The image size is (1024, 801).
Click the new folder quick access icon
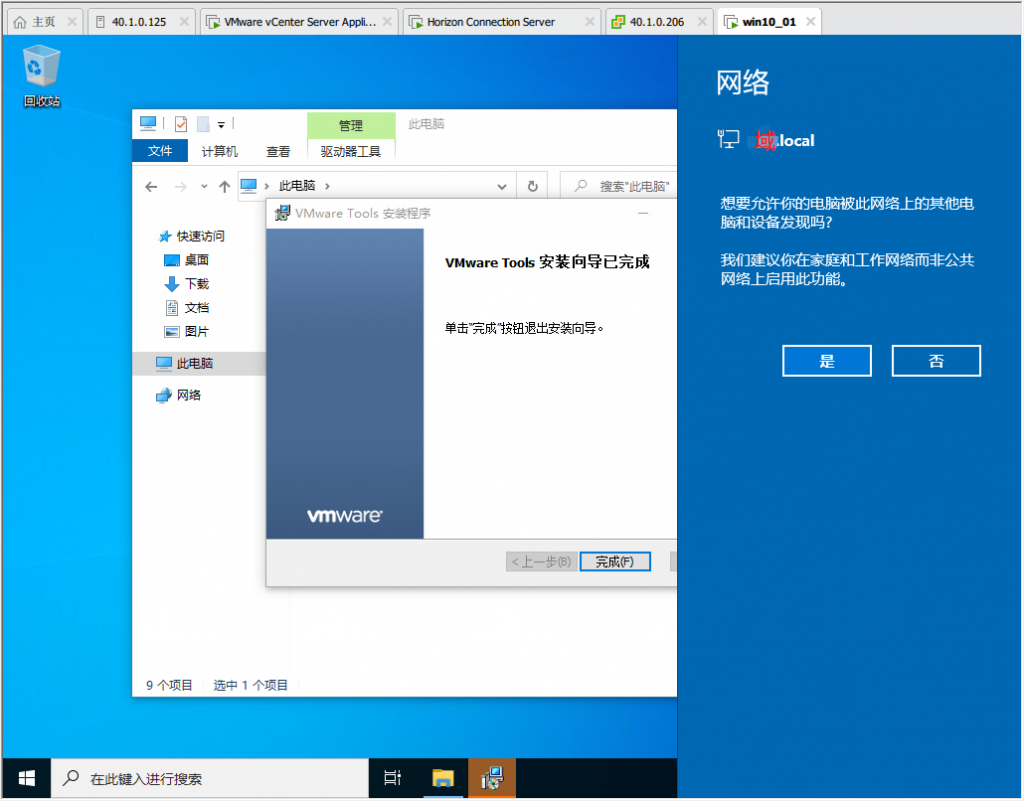203,123
